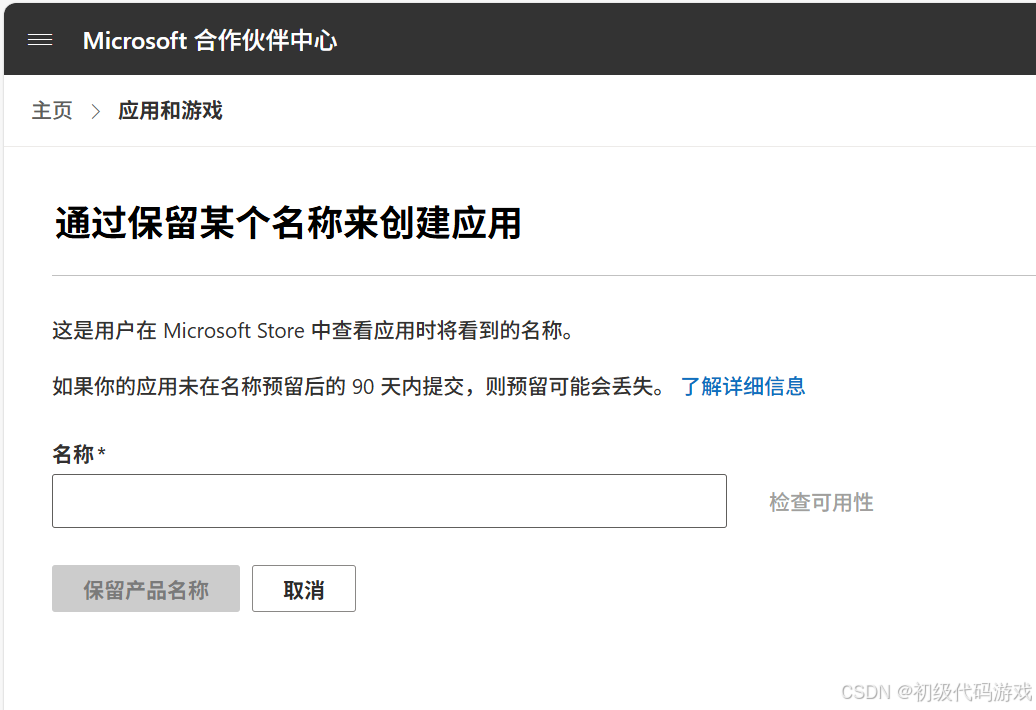Open the 了解详细信息 link

click(x=743, y=386)
